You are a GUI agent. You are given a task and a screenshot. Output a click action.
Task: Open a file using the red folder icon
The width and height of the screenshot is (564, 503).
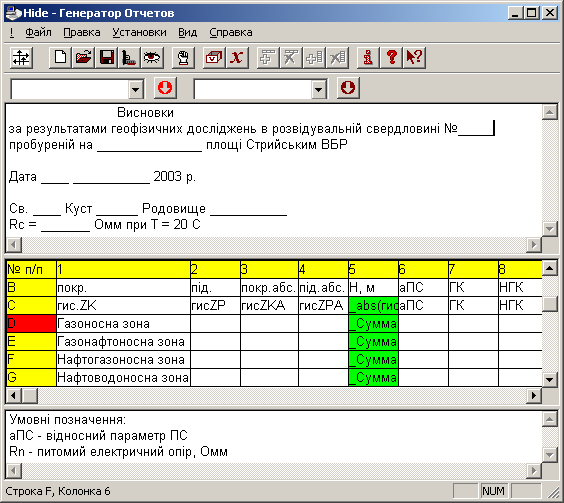pyautogui.click(x=83, y=58)
